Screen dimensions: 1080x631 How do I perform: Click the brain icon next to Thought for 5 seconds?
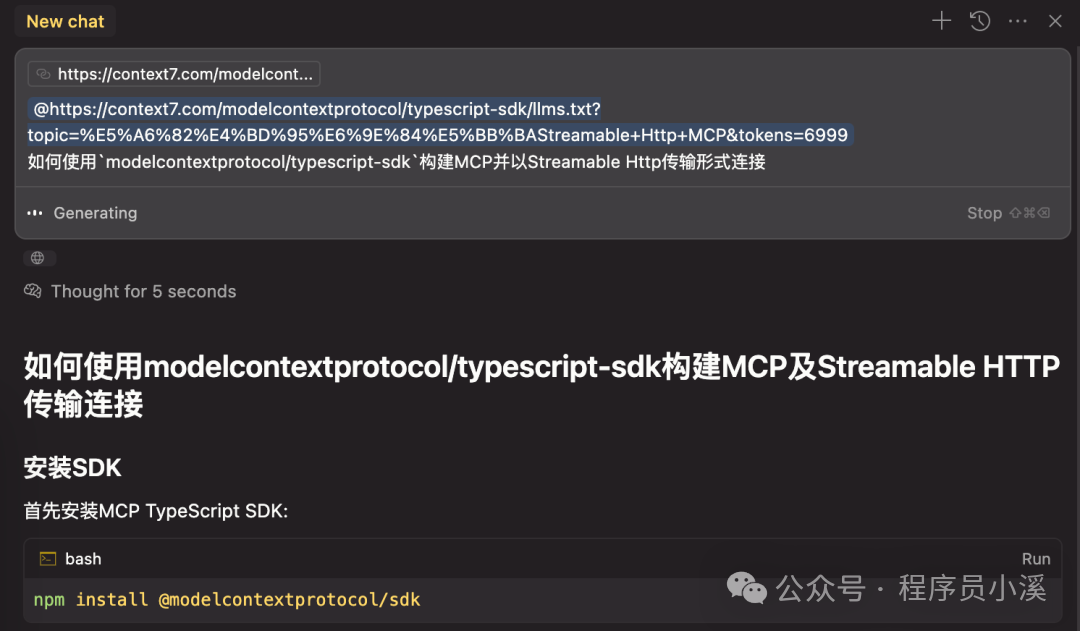point(32,291)
